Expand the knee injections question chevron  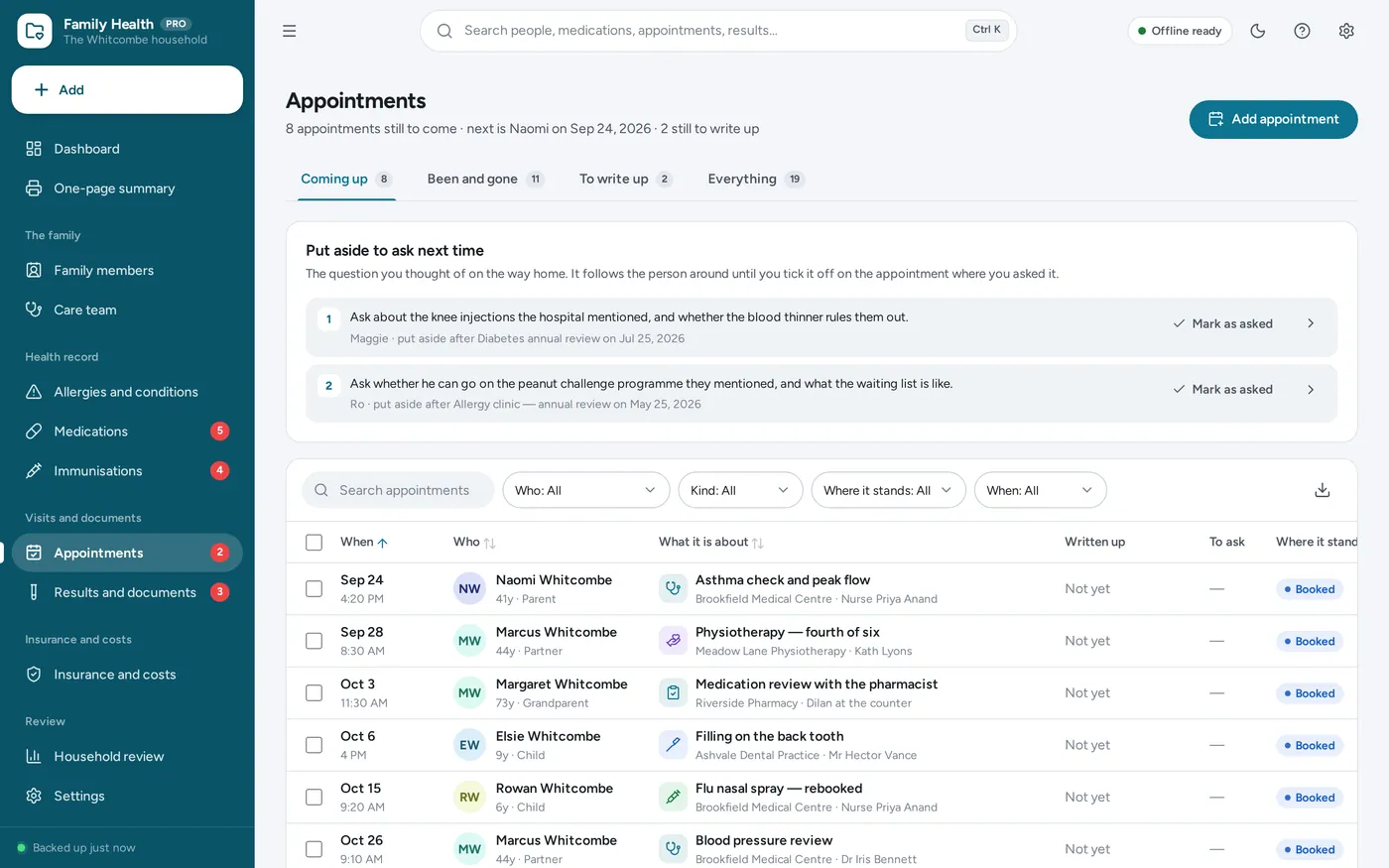[x=1311, y=323]
